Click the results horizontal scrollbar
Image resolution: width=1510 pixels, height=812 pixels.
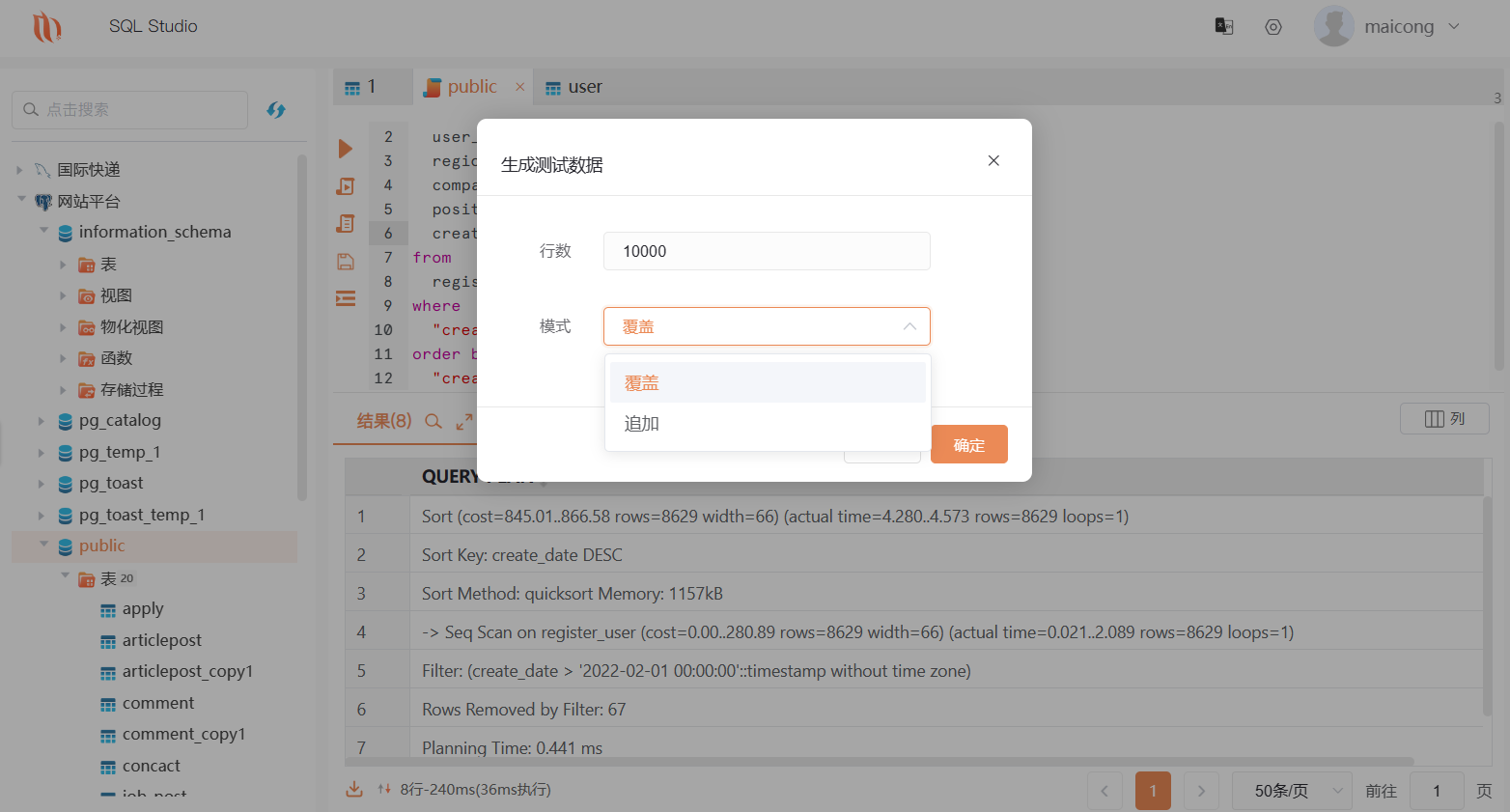pos(879,761)
